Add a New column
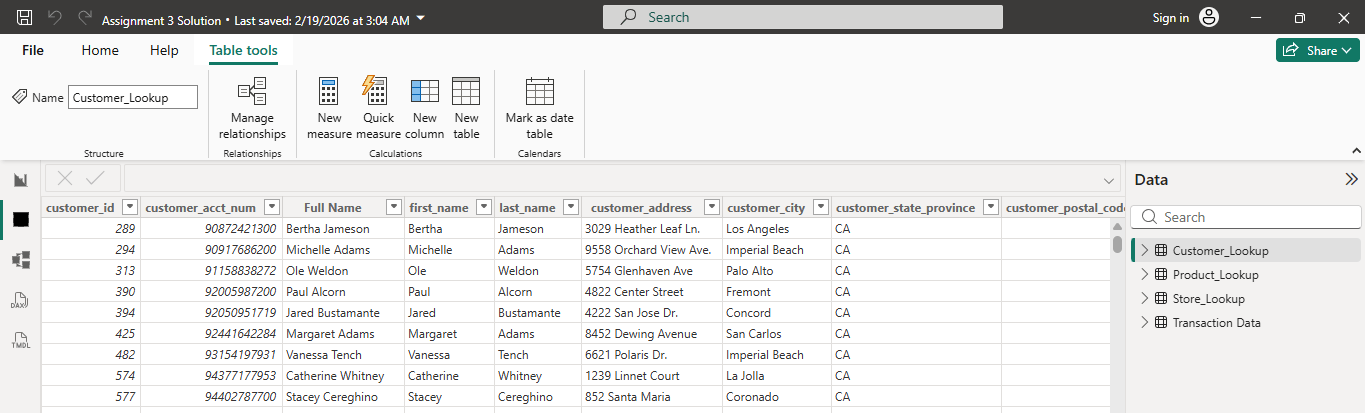This screenshot has height=413, width=1365. (425, 108)
